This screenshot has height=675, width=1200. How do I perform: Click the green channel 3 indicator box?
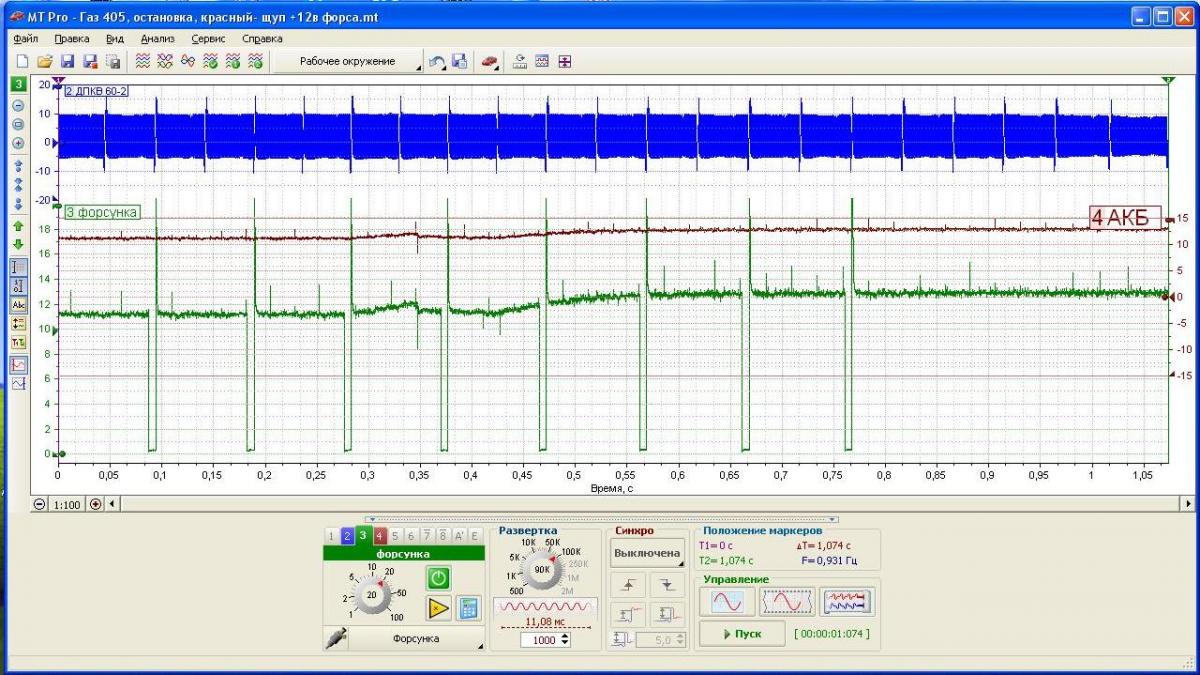tap(18, 84)
